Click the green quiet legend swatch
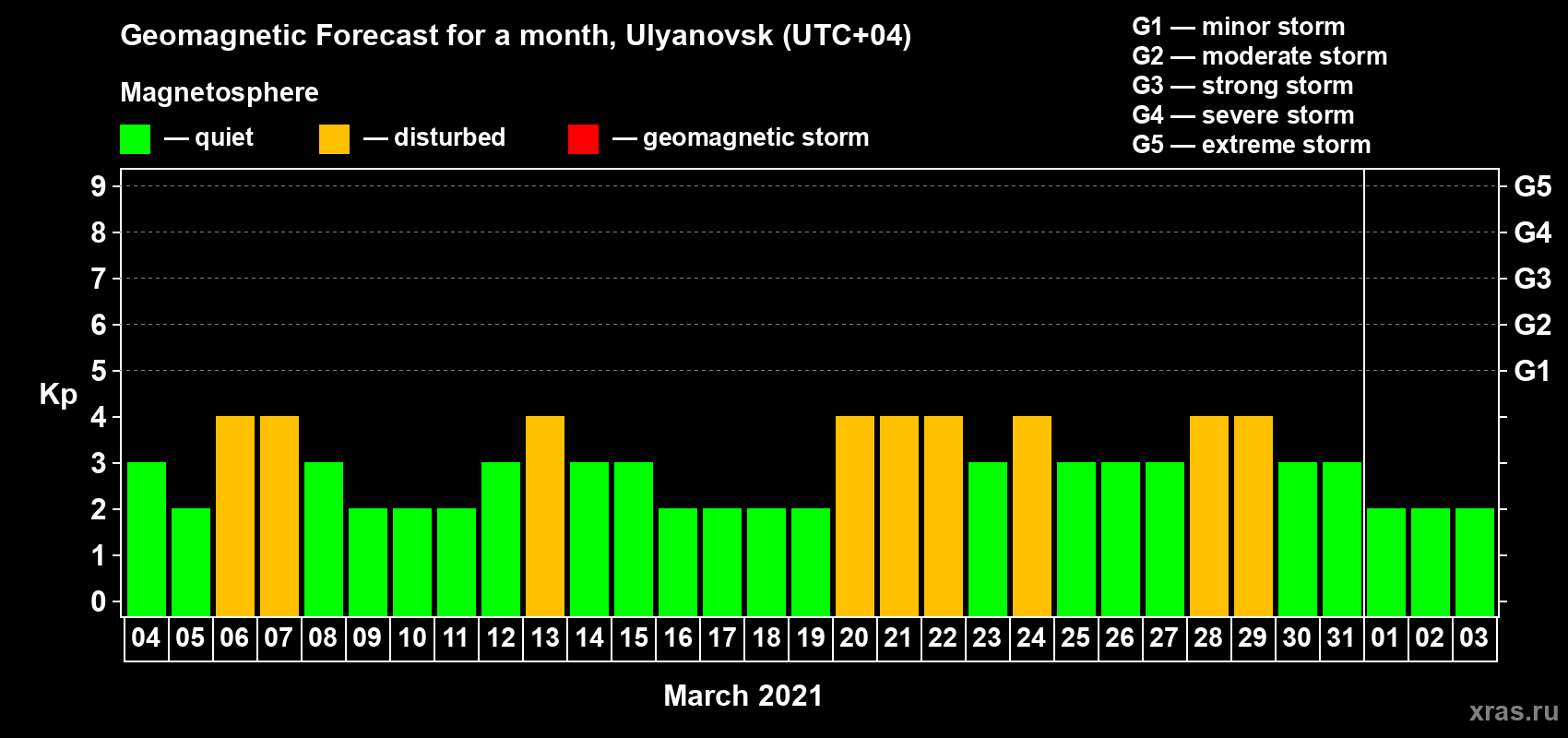Screen dimensions: 1568x738 point(135,139)
